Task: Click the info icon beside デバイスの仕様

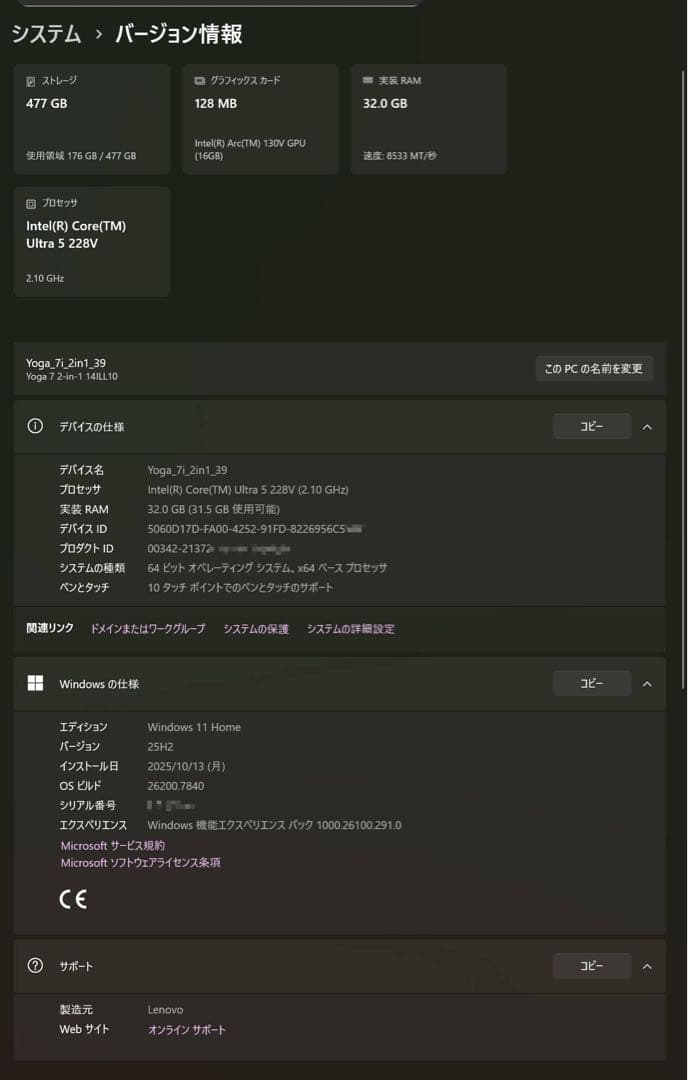Action: 35,425
